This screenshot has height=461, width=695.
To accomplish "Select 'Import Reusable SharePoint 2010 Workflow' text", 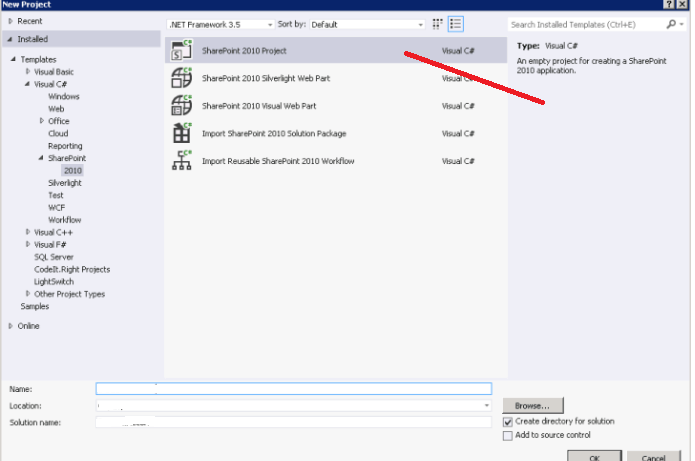I will coord(278,161).
